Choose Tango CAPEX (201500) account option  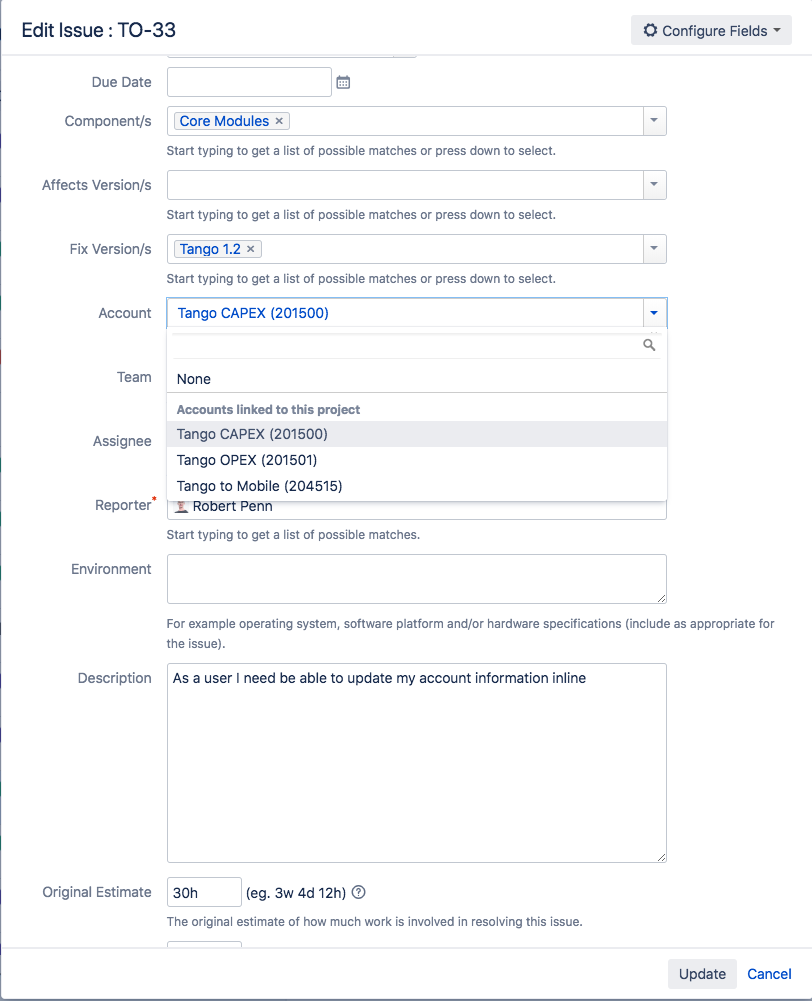click(x=252, y=434)
